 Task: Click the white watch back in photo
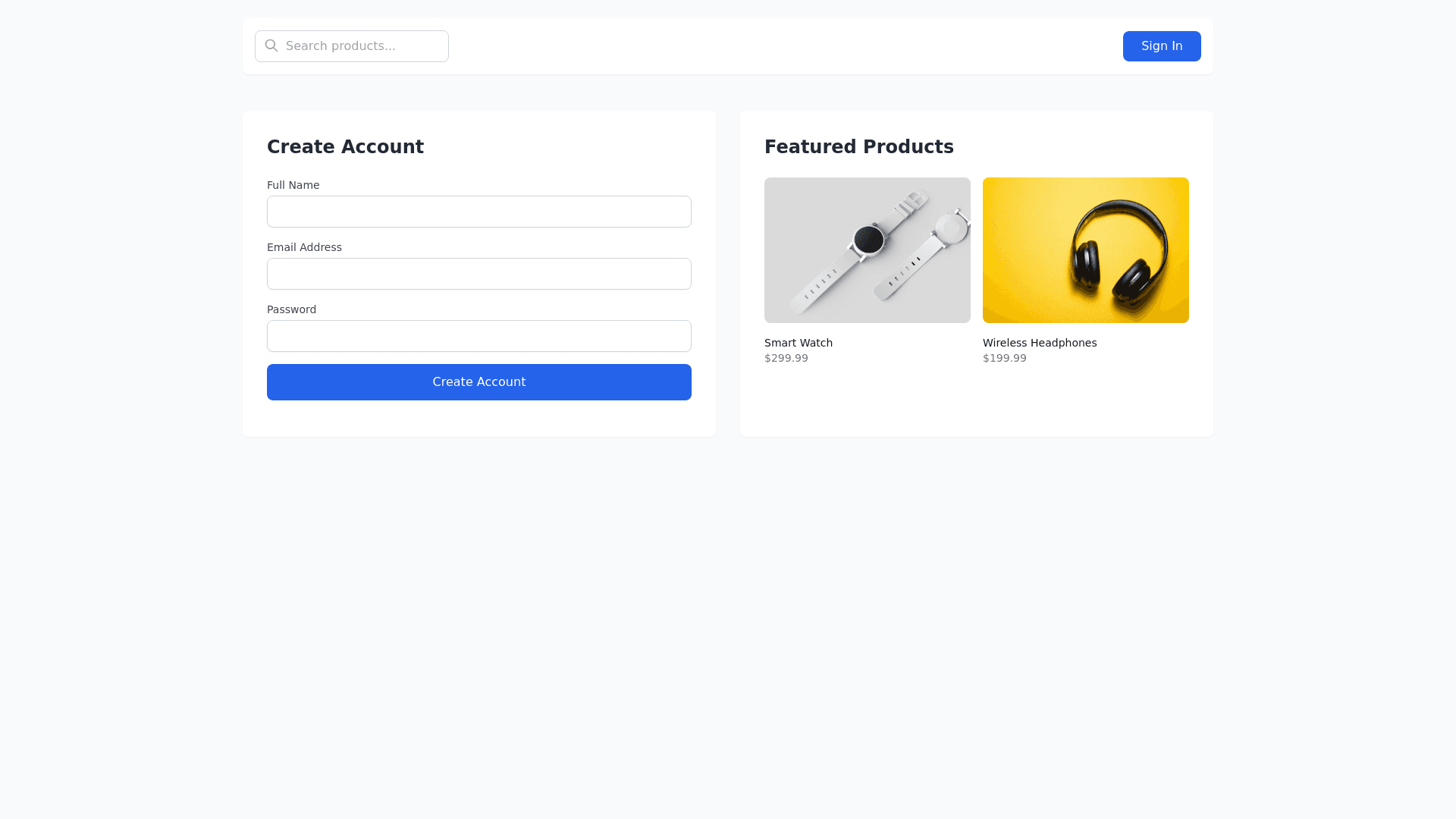pyautogui.click(x=951, y=228)
